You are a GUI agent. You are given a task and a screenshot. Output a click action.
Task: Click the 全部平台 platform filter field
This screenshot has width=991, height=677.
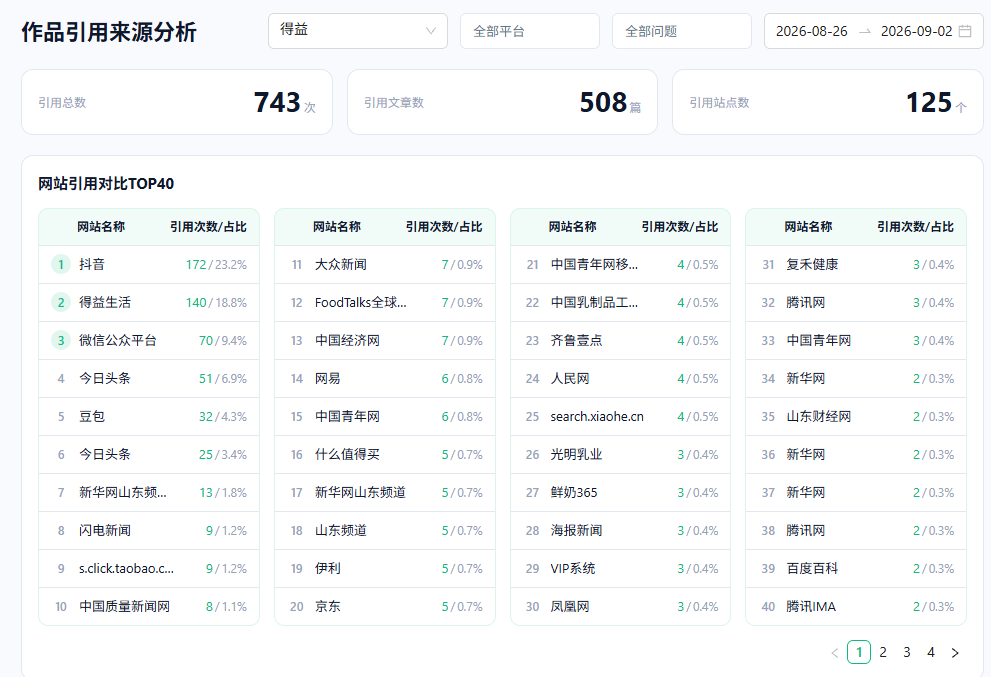pyautogui.click(x=530, y=31)
